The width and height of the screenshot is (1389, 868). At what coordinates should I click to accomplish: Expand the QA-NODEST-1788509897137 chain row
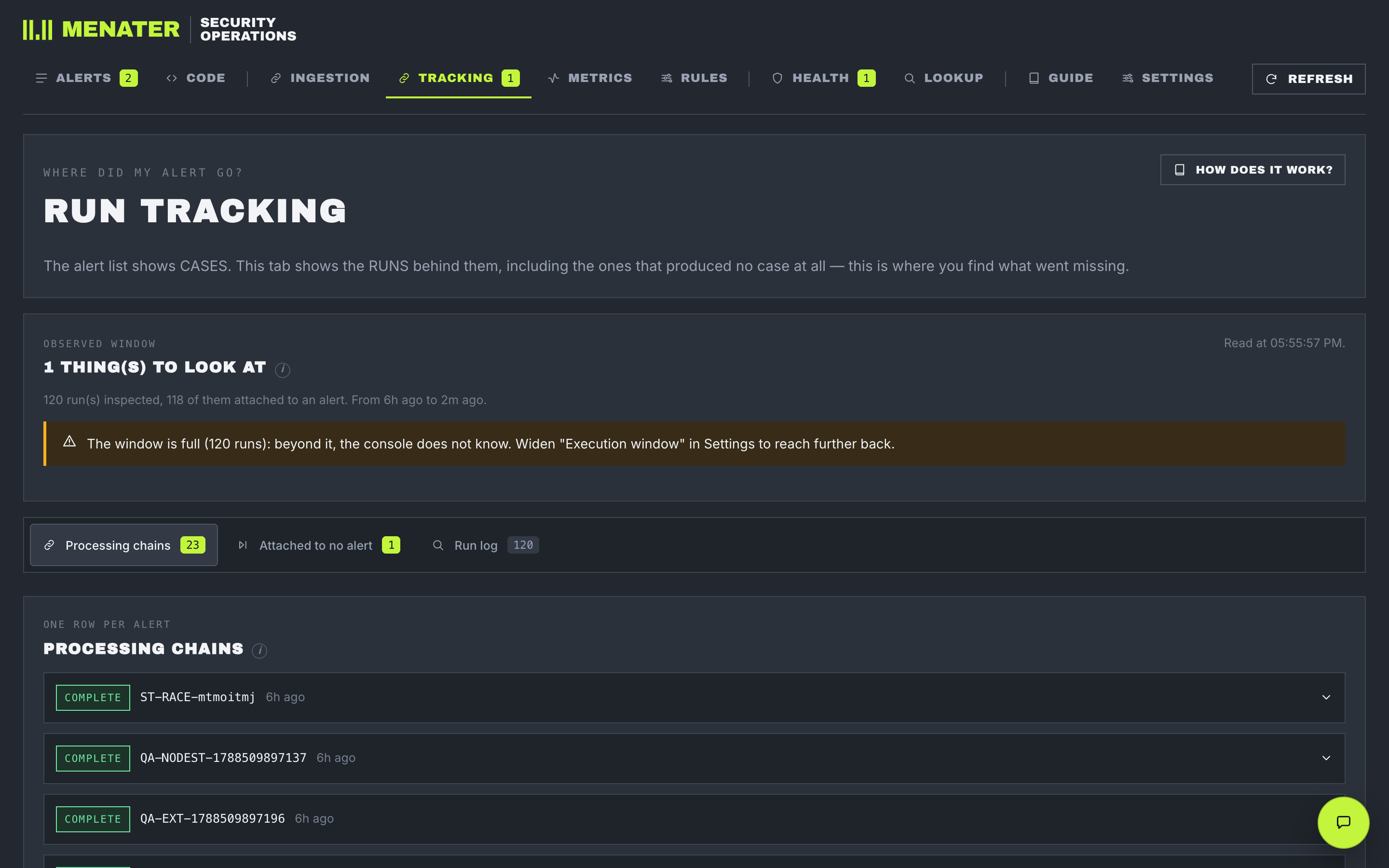(694, 759)
